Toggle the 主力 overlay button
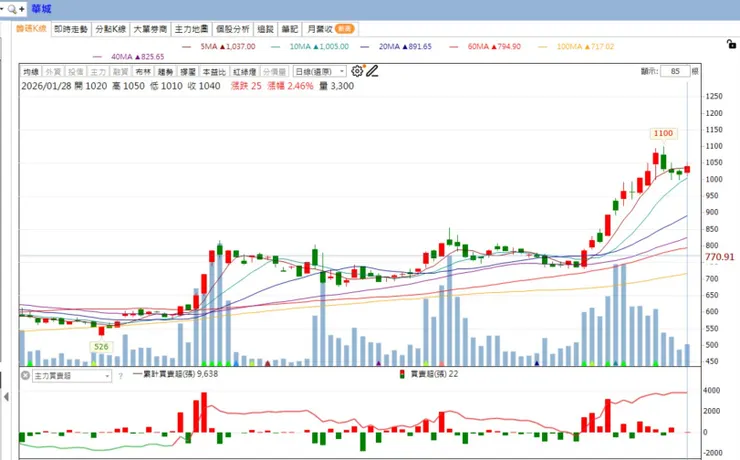Screen dimensions: 740x460 [x=98, y=72]
